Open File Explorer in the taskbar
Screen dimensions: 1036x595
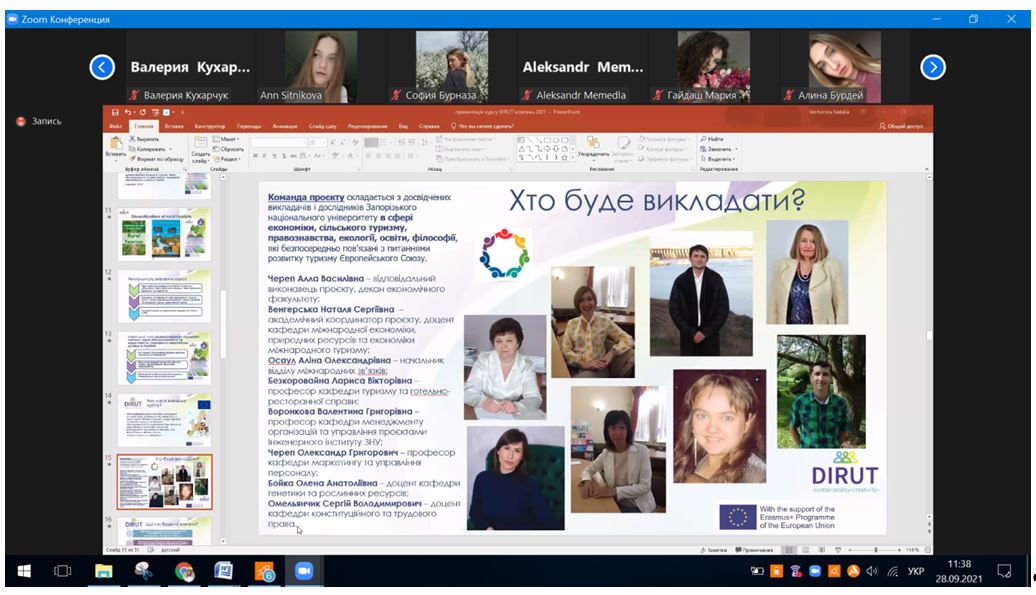(104, 571)
